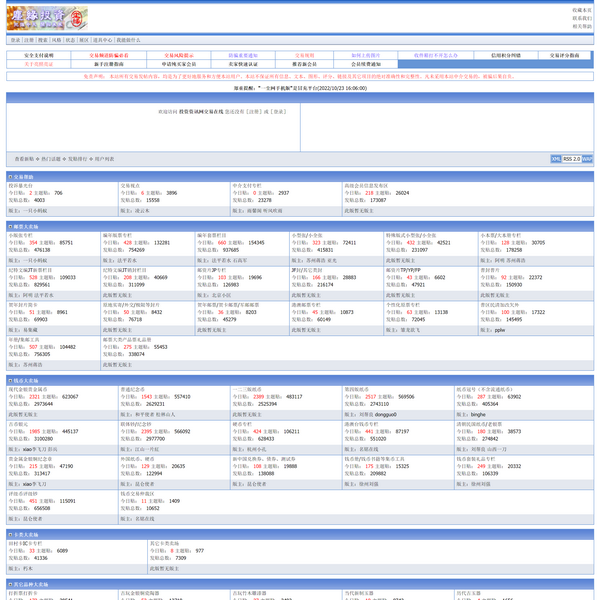
Task: Select 登录 in the top navigation
Action: coord(15,40)
